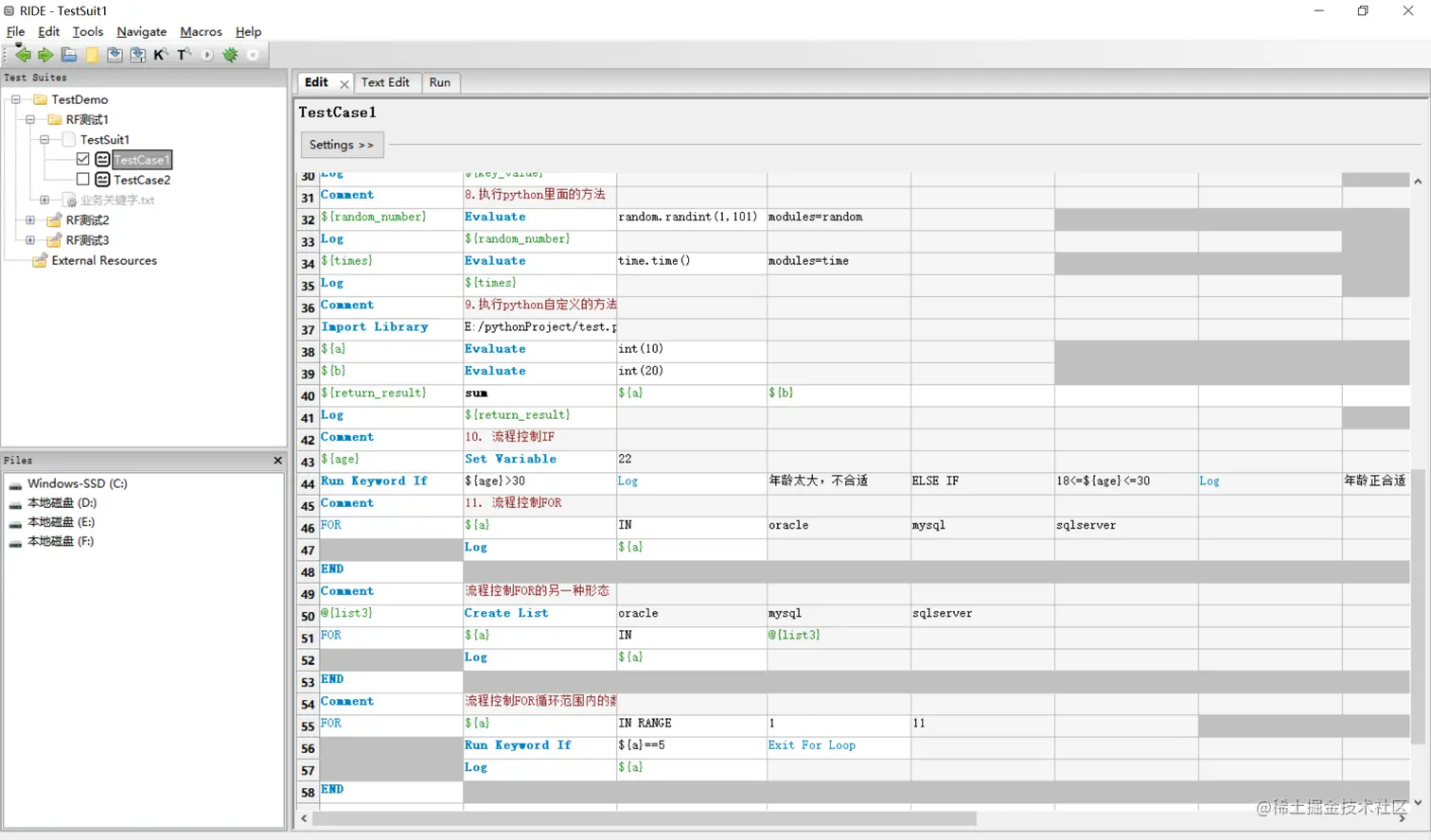
Task: Expand the Settings >> section
Action: [341, 145]
